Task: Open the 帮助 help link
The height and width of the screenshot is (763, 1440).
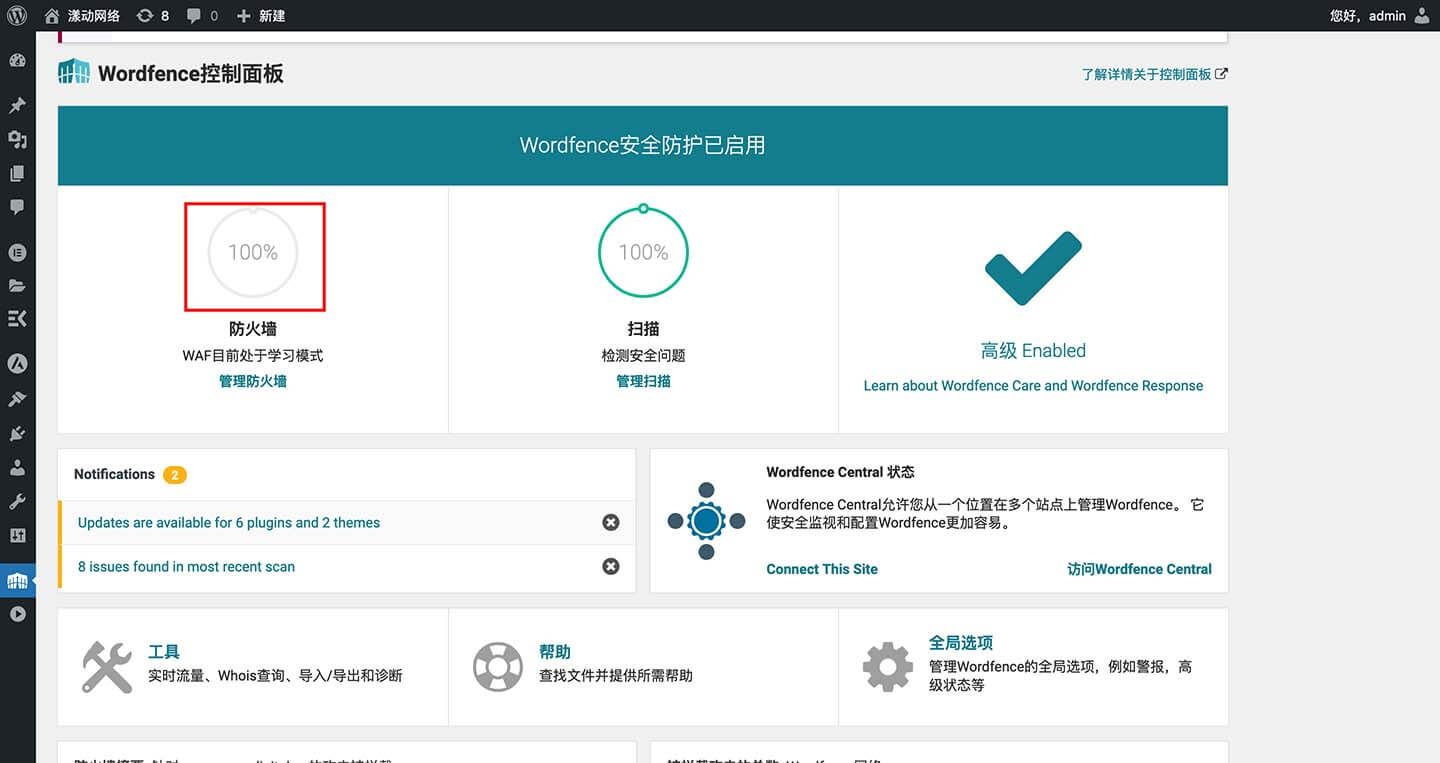Action: (555, 652)
